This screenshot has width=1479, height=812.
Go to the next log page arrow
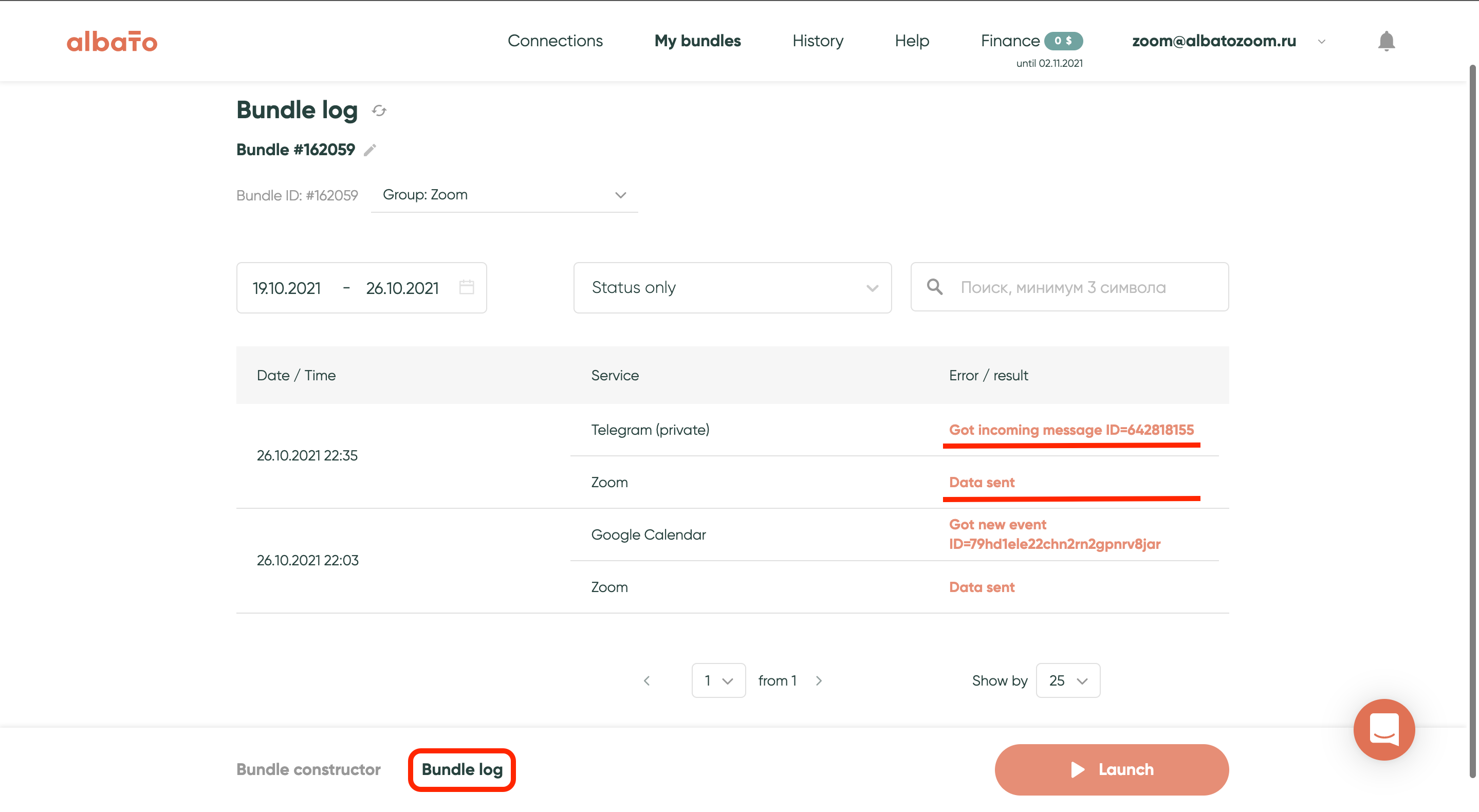(819, 681)
